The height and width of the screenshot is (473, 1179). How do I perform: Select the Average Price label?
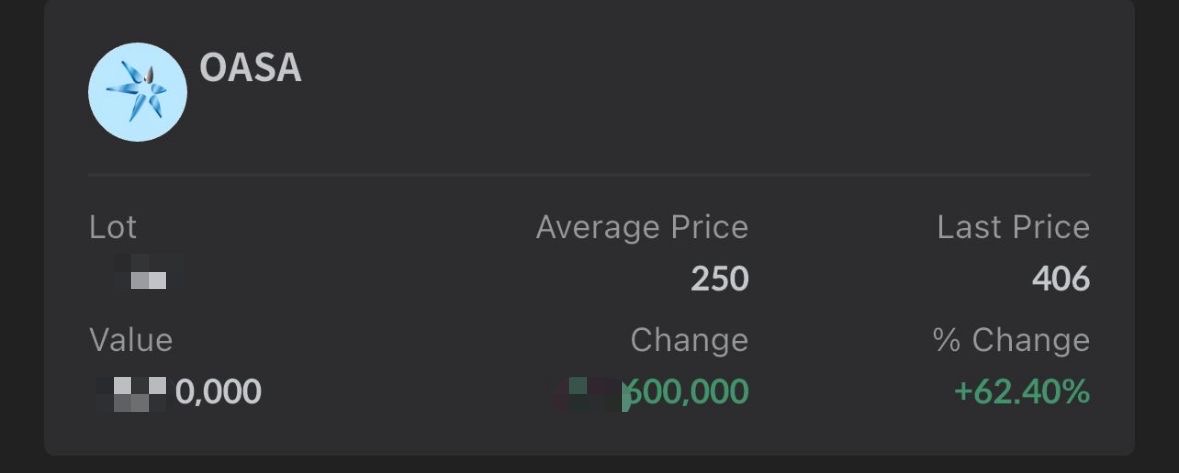coord(641,227)
